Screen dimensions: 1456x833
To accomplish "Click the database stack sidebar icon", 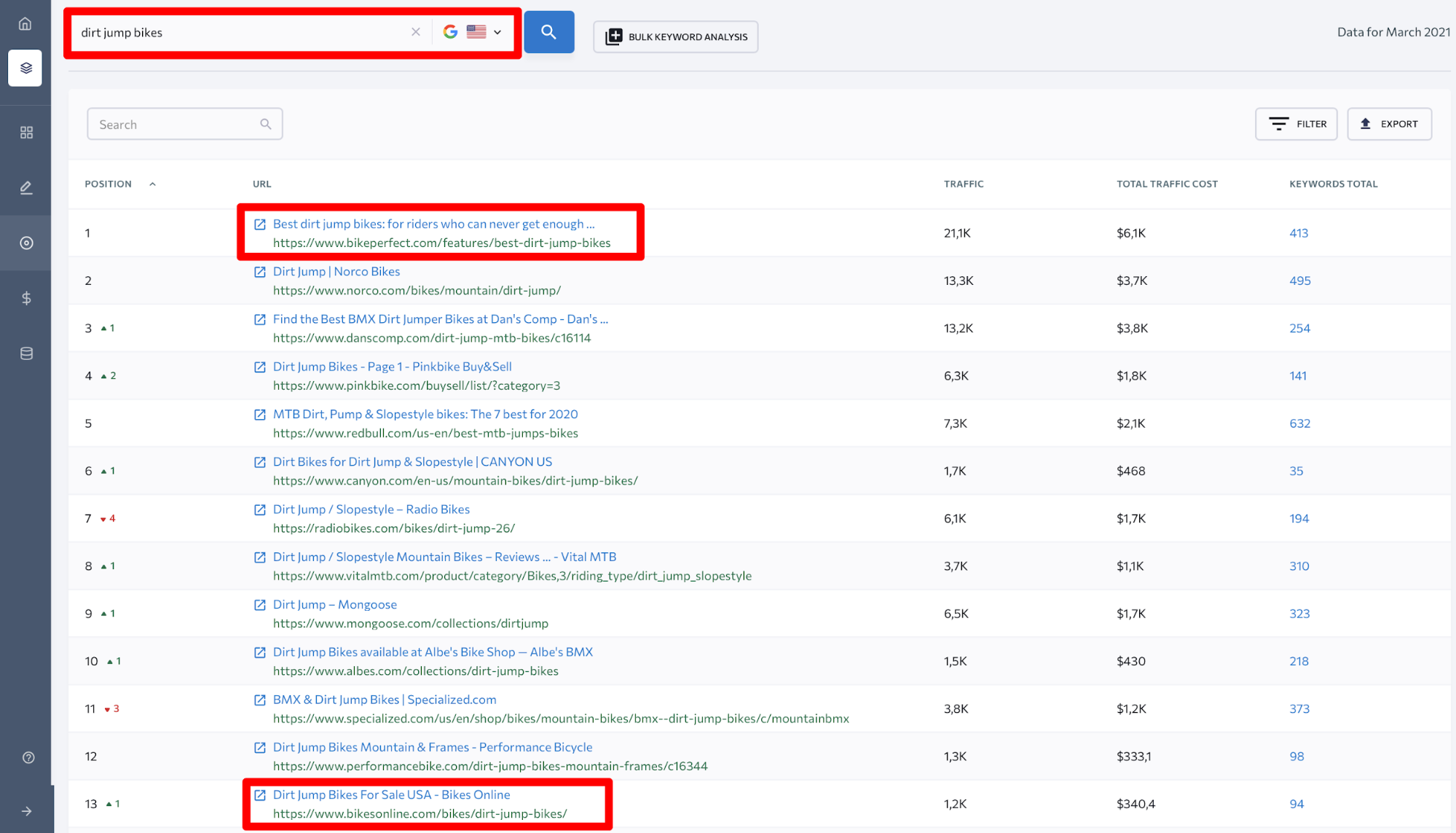I will click(26, 353).
